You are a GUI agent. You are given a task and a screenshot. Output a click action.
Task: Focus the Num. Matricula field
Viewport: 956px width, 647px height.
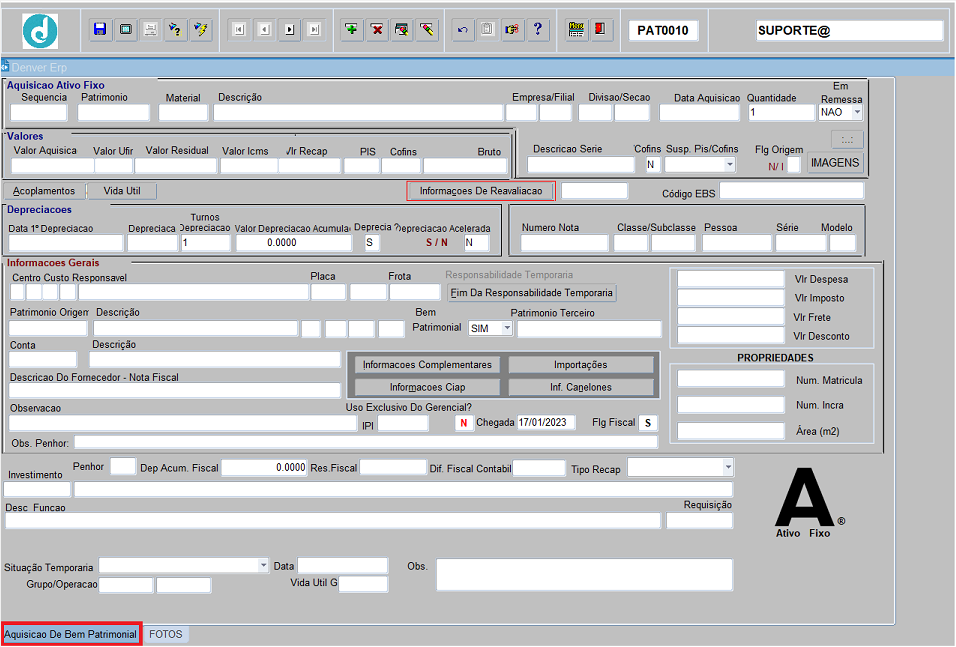click(x=730, y=379)
